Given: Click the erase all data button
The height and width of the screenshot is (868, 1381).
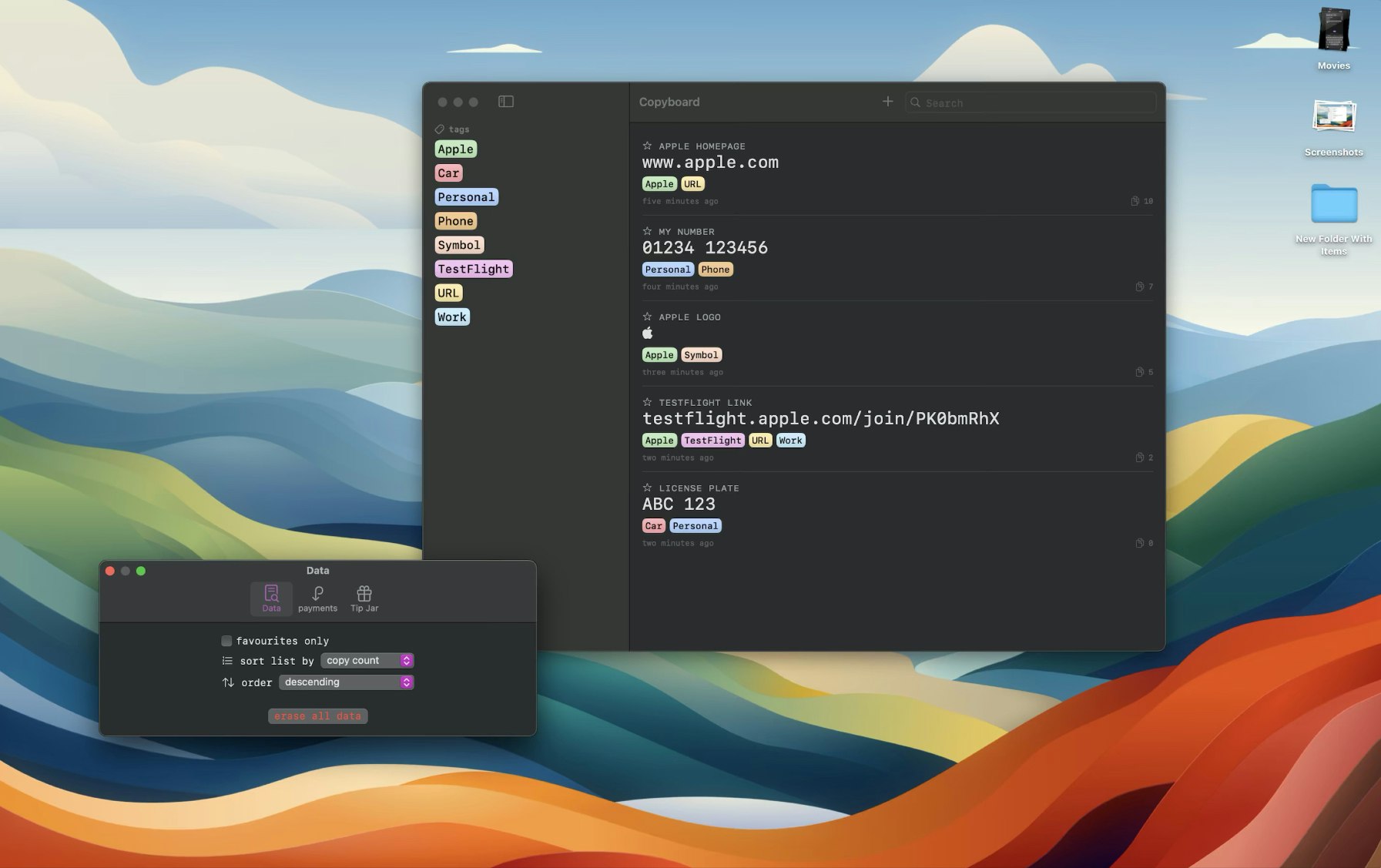Looking at the screenshot, I should pyautogui.click(x=318, y=716).
